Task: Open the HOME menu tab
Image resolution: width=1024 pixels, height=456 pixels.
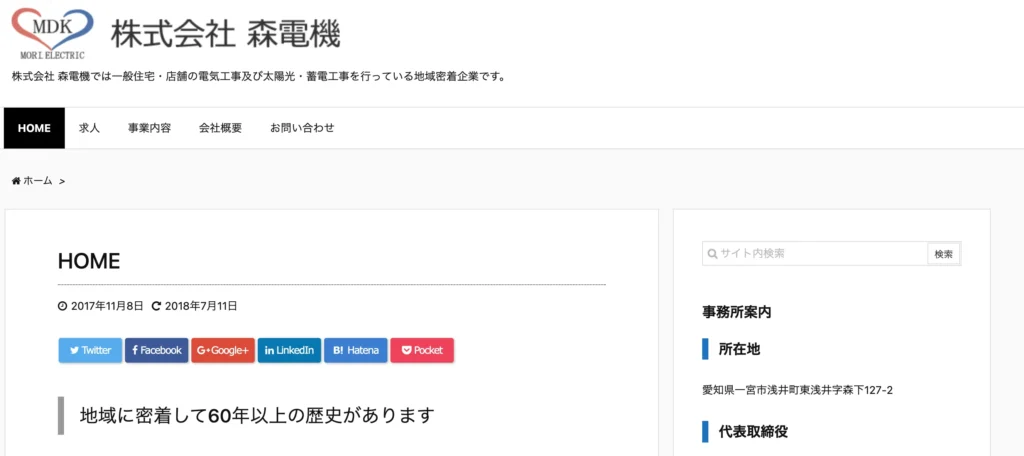Action: pyautogui.click(x=34, y=128)
